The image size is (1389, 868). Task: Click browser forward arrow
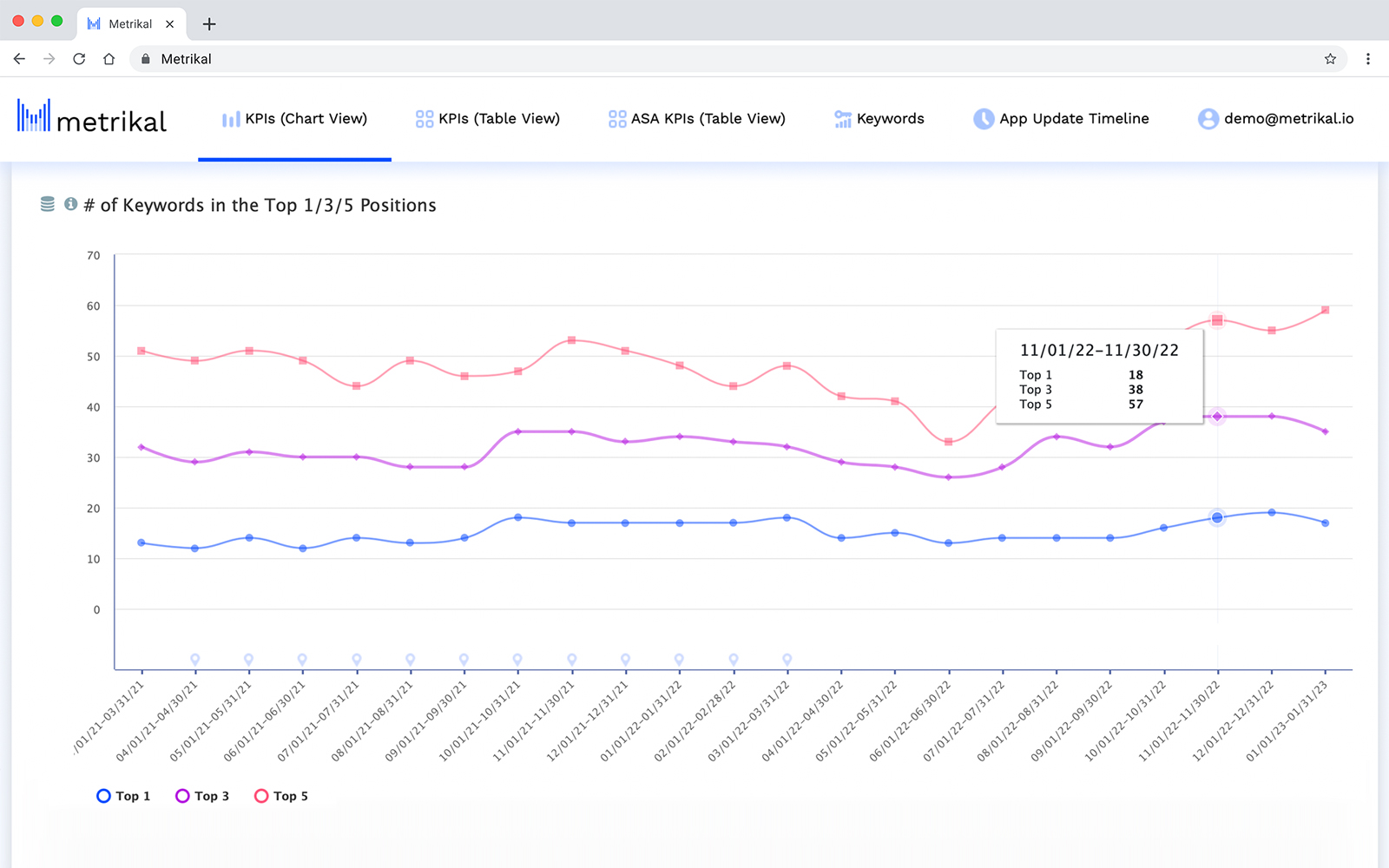[x=49, y=59]
